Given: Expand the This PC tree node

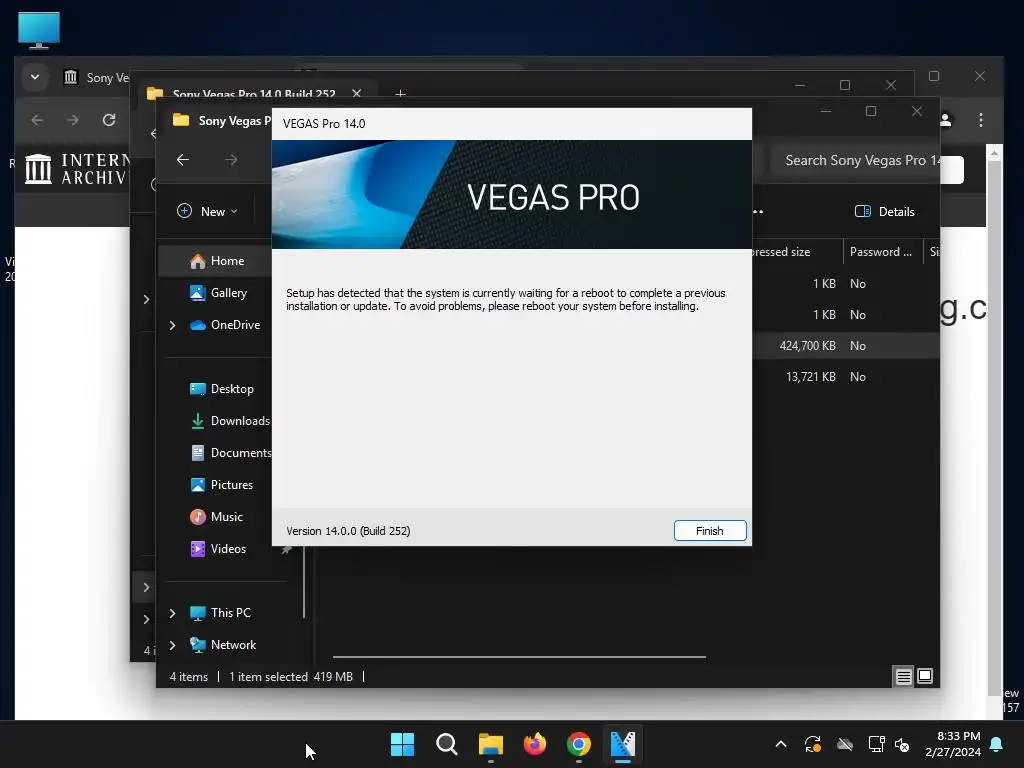Looking at the screenshot, I should tap(172, 613).
